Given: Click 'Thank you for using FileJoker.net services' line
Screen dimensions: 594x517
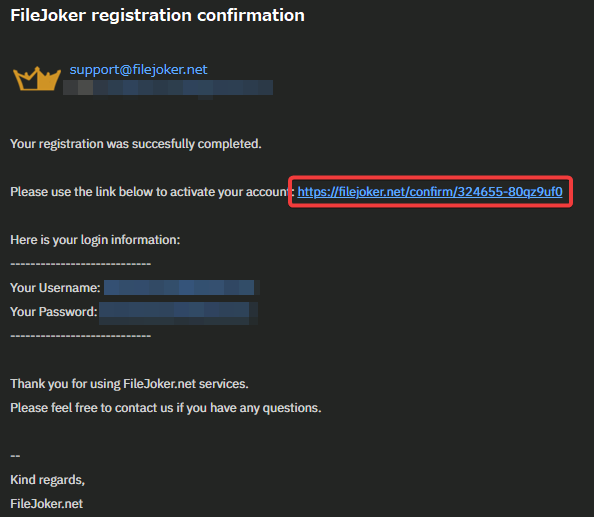Looking at the screenshot, I should pos(129,384).
